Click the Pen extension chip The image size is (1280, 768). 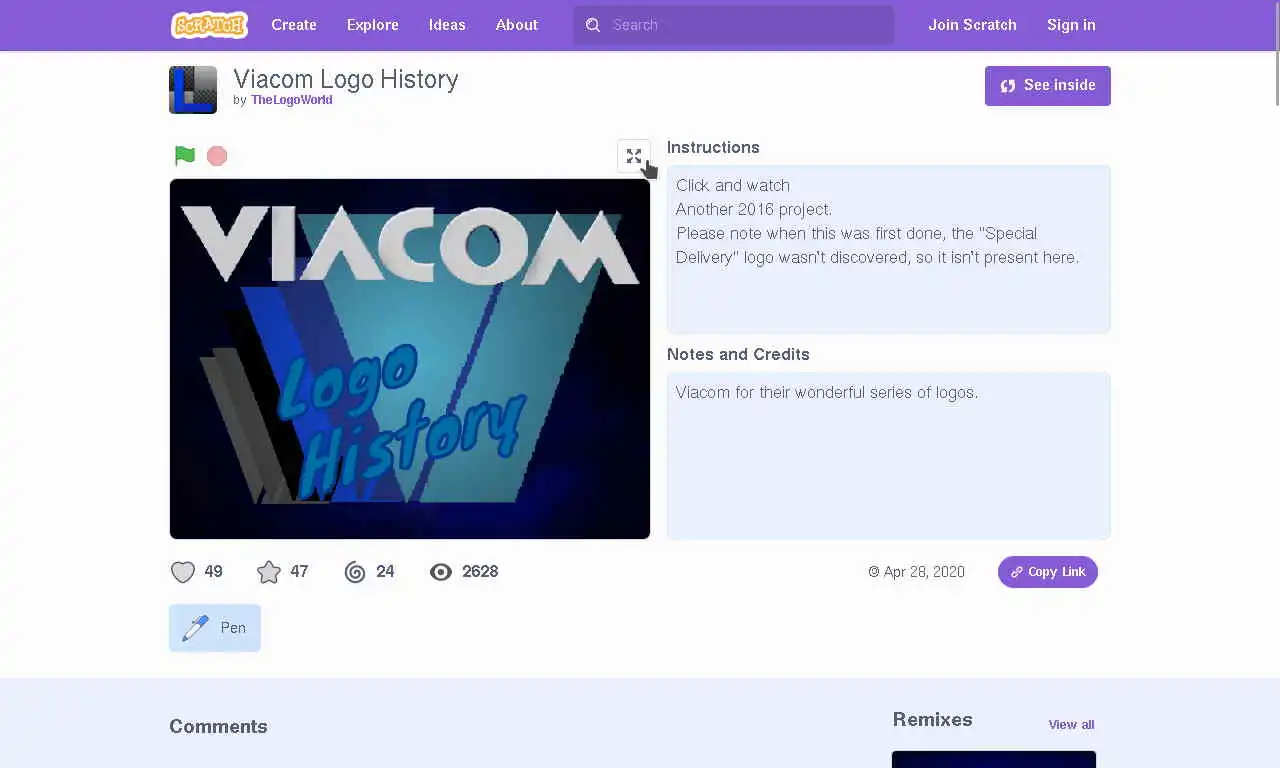pyautogui.click(x=215, y=628)
